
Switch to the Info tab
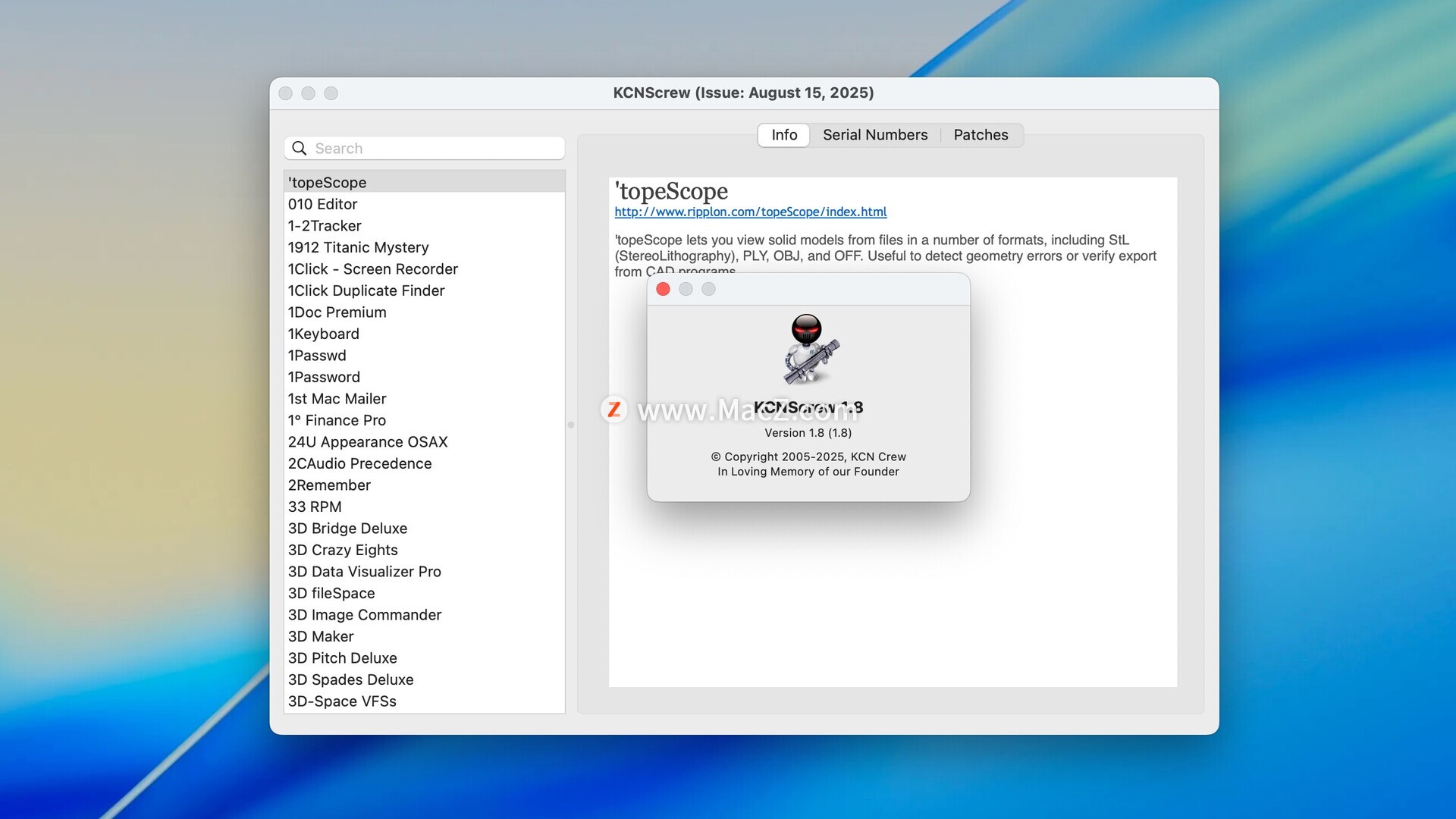coord(784,135)
